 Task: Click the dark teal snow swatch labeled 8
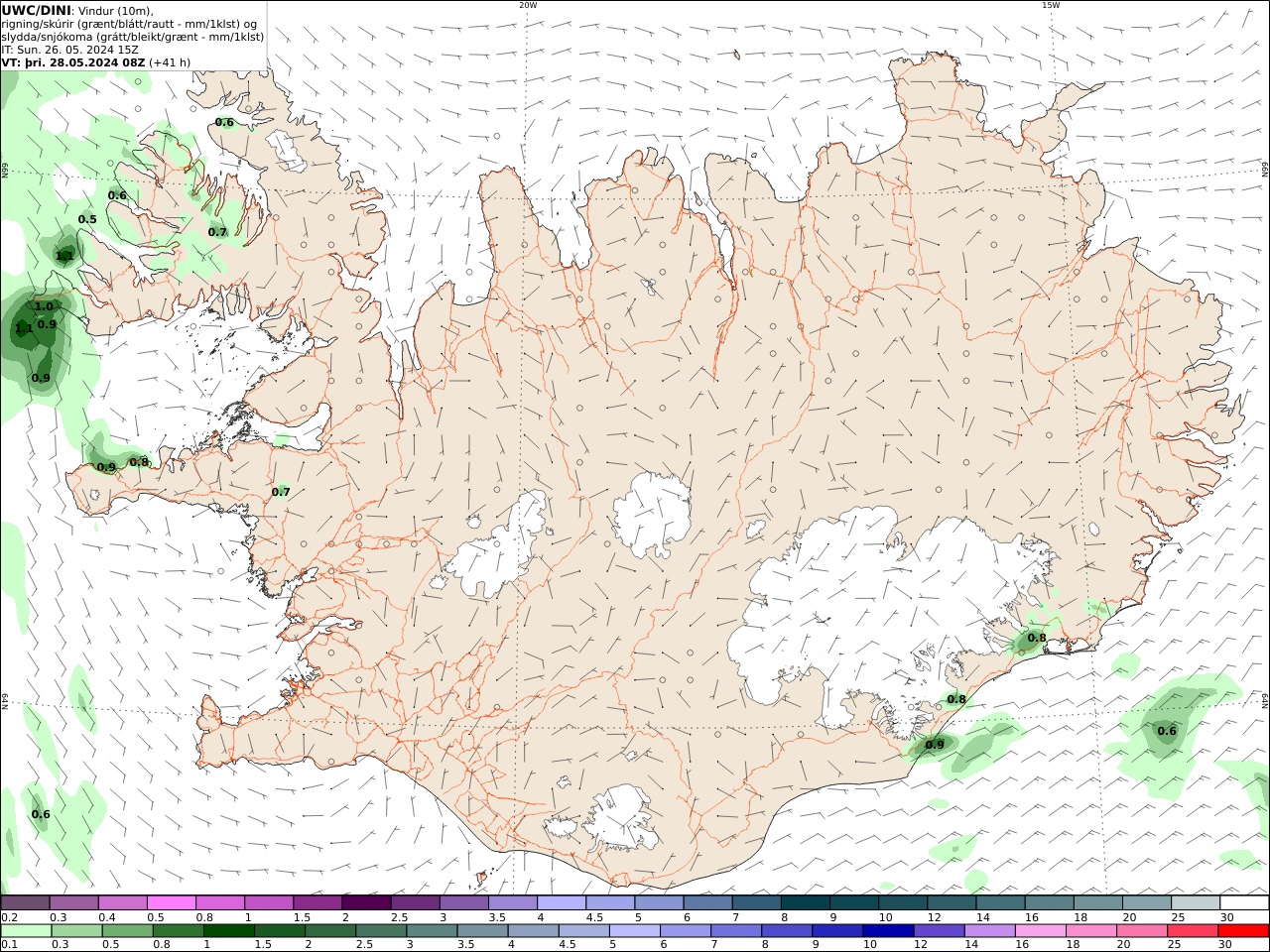click(x=806, y=902)
